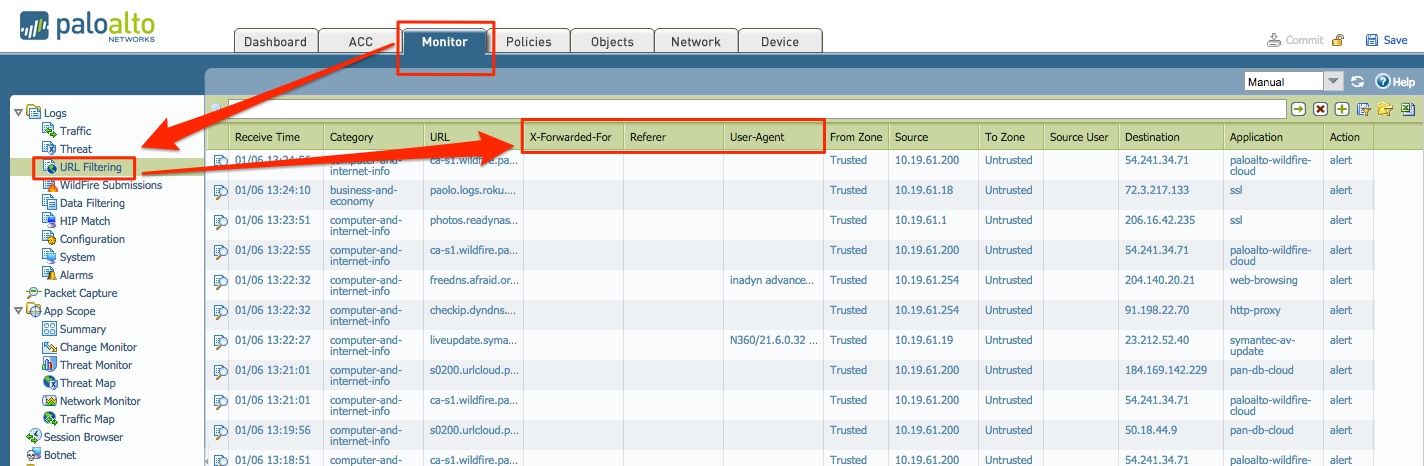Viewport: 1424px width, 466px height.
Task: Click in the log filter input field
Action: 756,109
